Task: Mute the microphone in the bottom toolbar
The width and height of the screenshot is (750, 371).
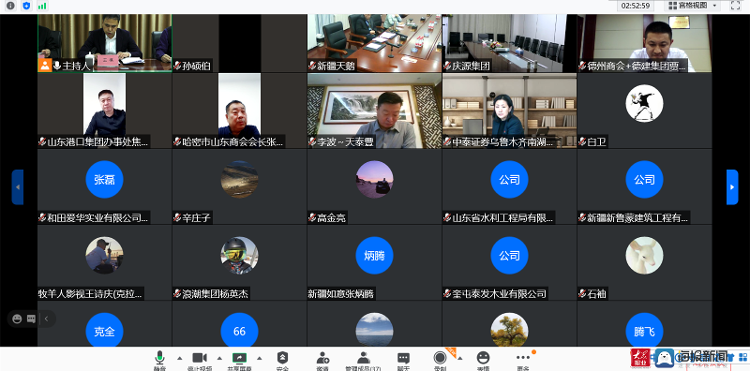Action: click(x=160, y=360)
